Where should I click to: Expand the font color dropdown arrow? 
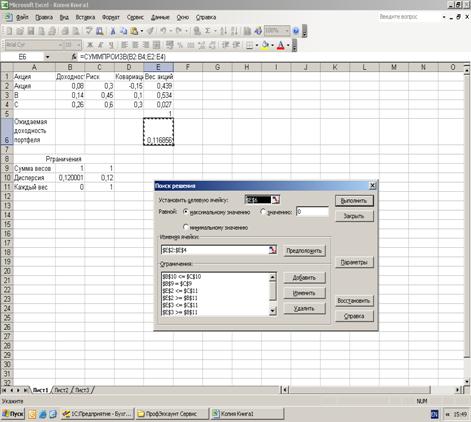[288, 45]
